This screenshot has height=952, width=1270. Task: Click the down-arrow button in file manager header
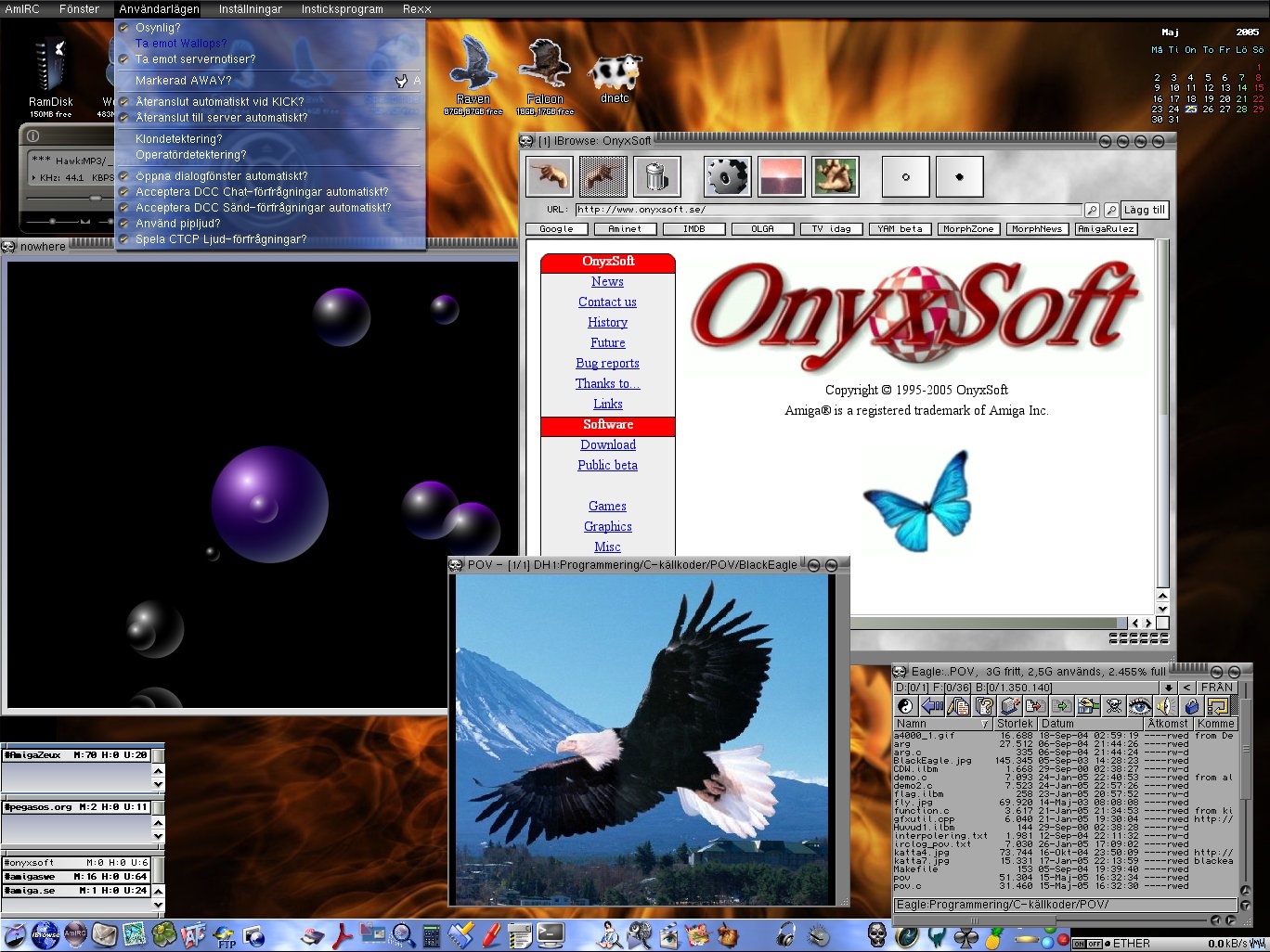point(1168,688)
